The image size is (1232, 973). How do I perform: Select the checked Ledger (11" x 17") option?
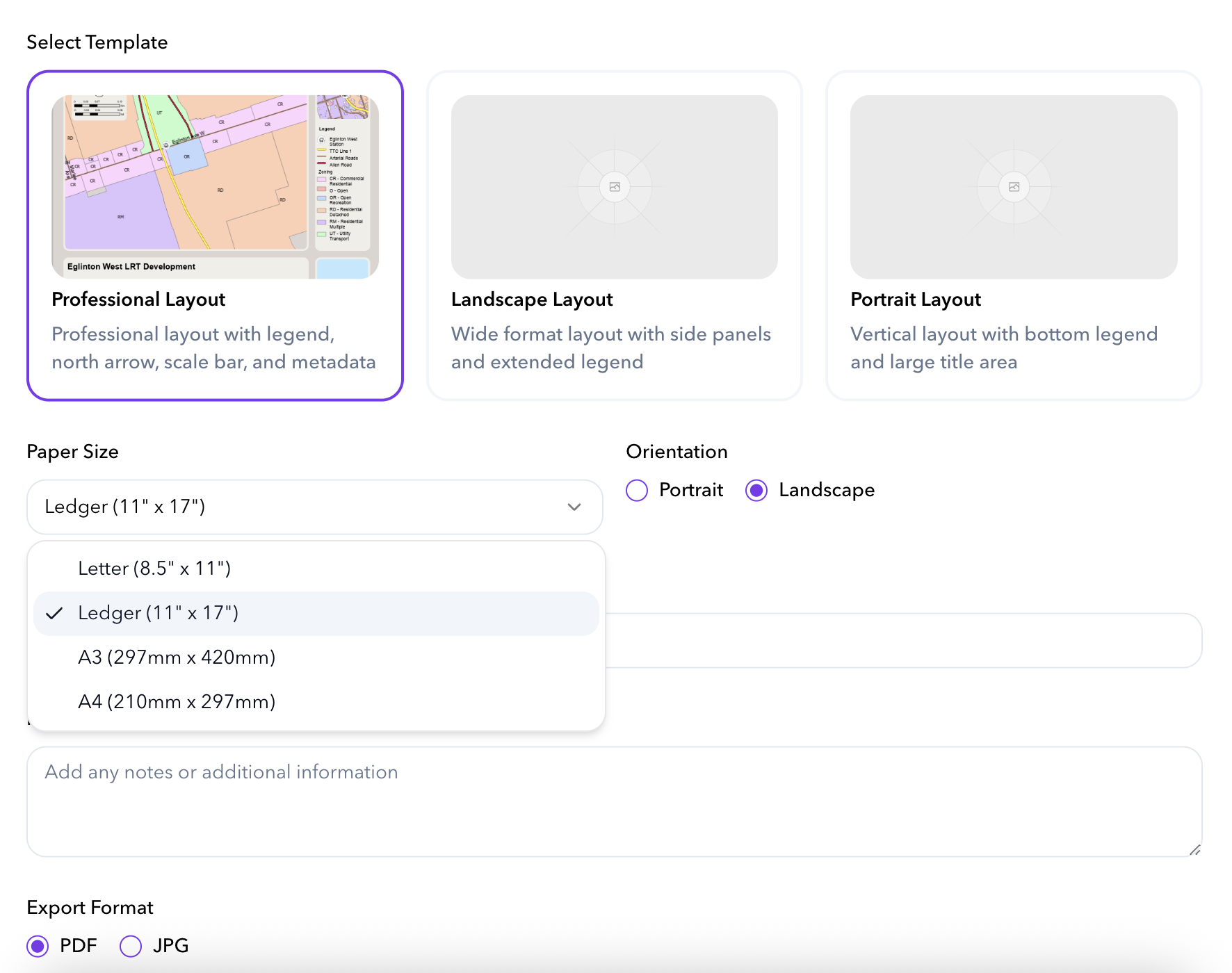tap(159, 613)
